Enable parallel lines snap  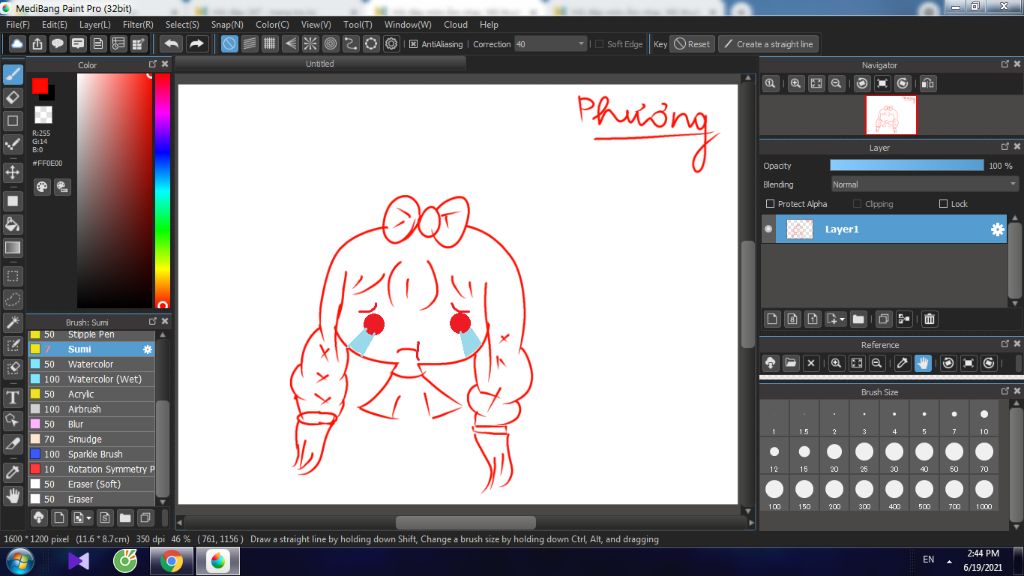pos(249,44)
